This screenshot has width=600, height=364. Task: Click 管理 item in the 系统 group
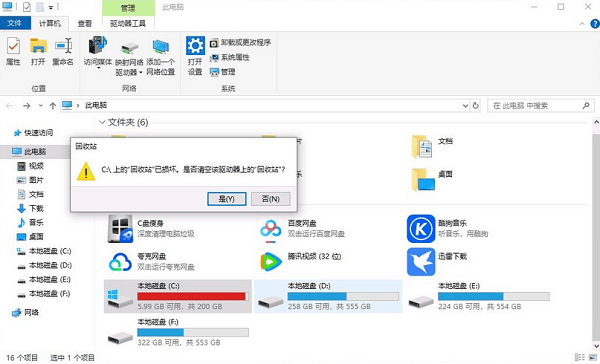(223, 72)
